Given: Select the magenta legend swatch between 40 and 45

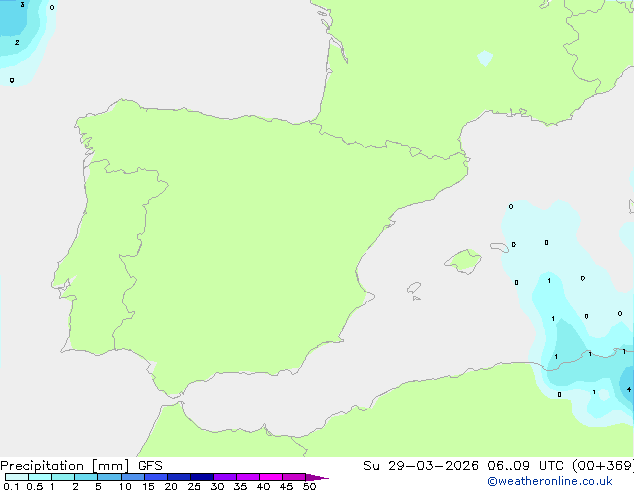Looking at the screenshot, I should [x=271, y=477].
